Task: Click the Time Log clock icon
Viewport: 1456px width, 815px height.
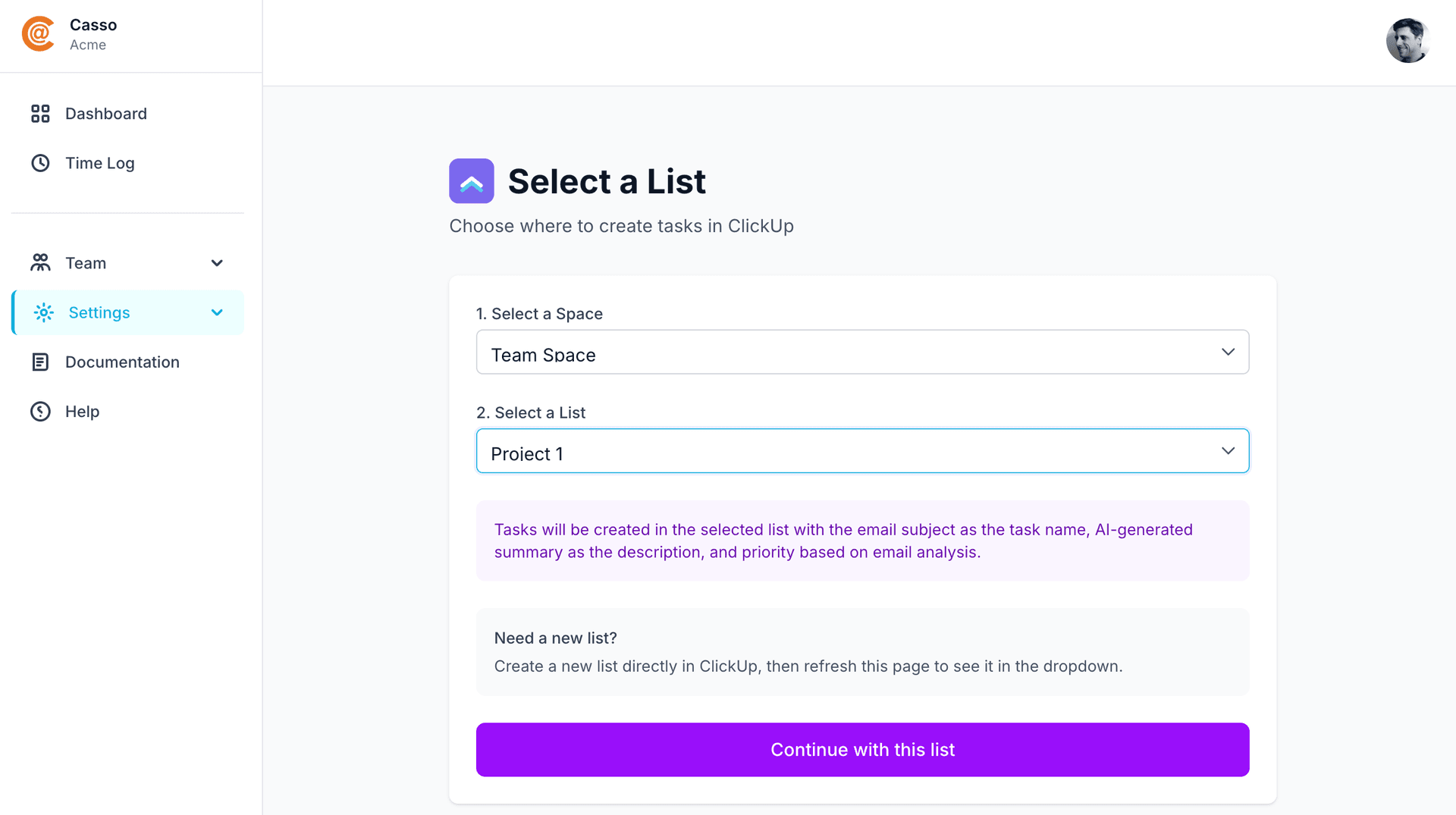Action: tap(41, 163)
